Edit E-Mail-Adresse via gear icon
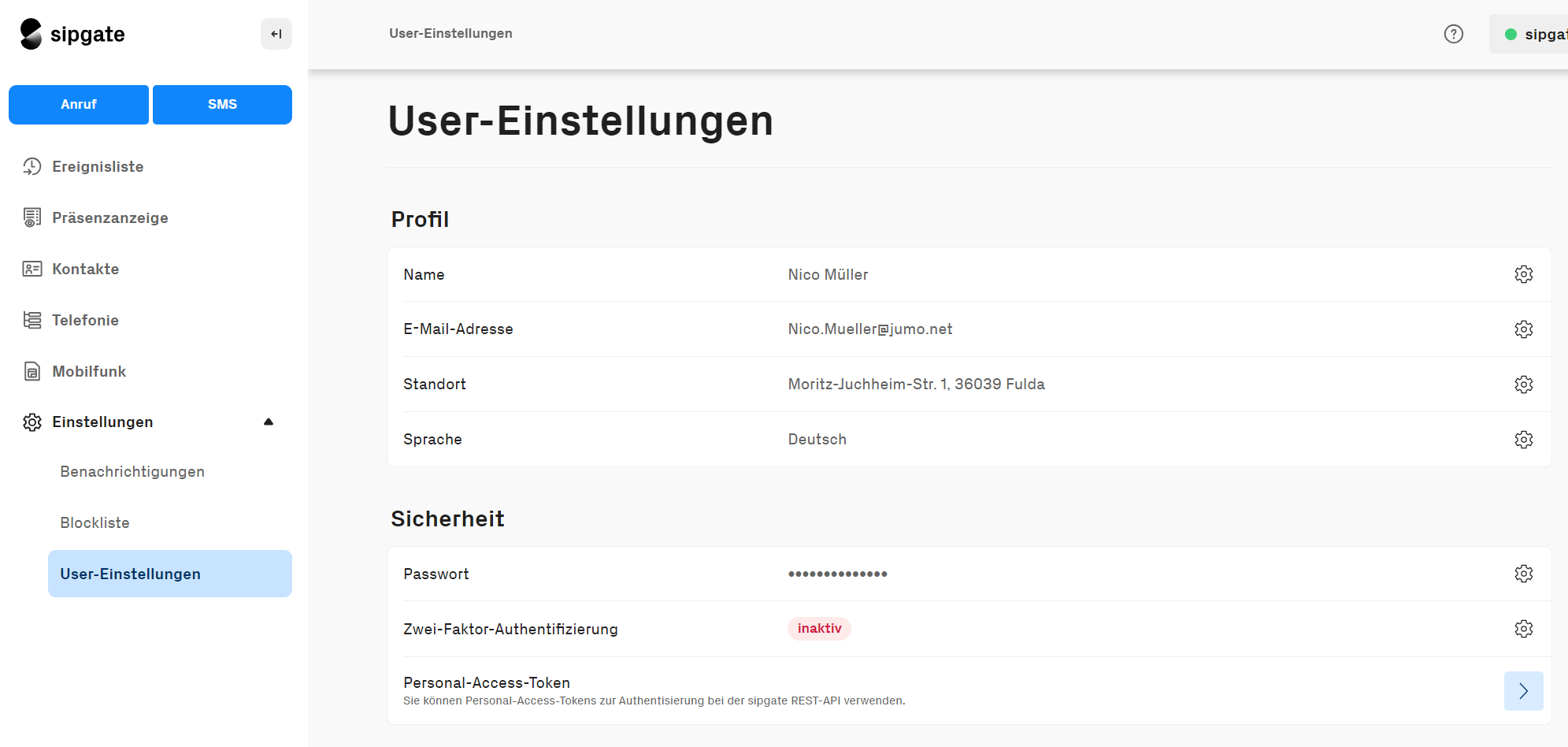The image size is (1568, 747). pyautogui.click(x=1523, y=329)
